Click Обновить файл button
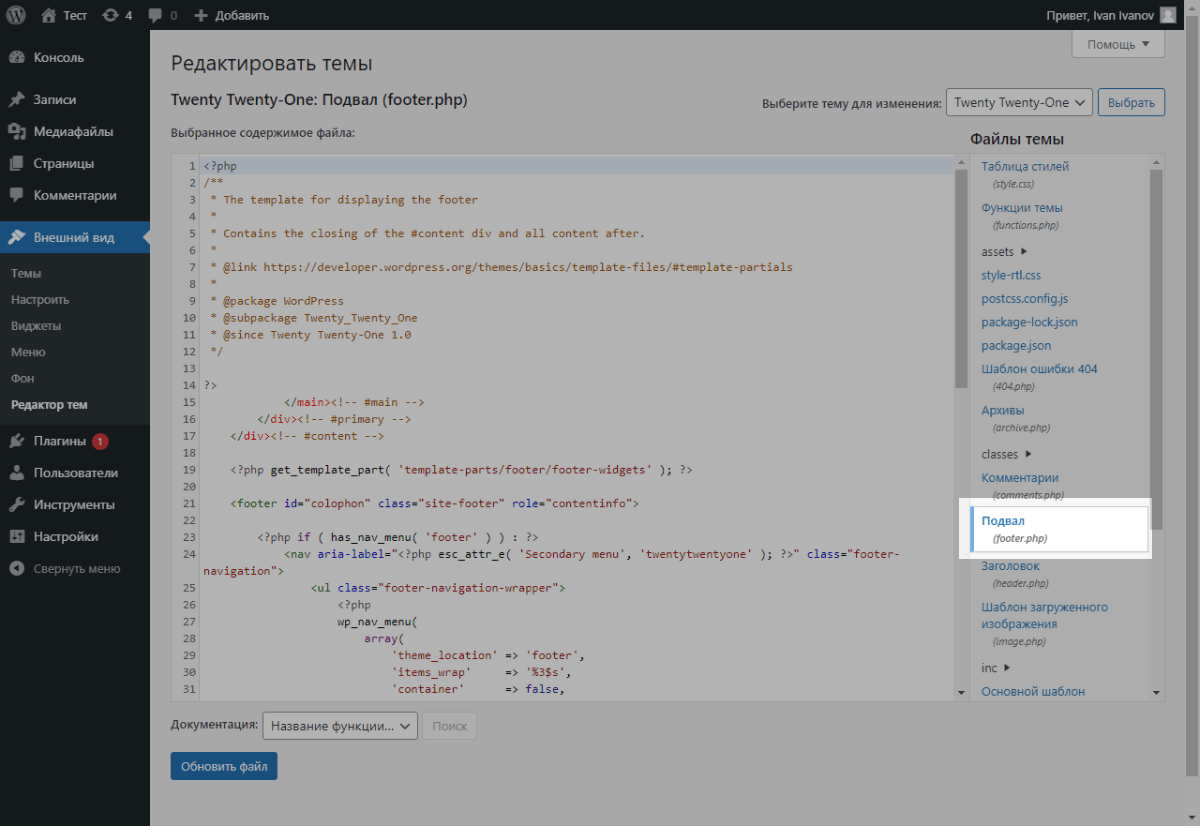Viewport: 1200px width, 826px height. pyautogui.click(x=224, y=767)
